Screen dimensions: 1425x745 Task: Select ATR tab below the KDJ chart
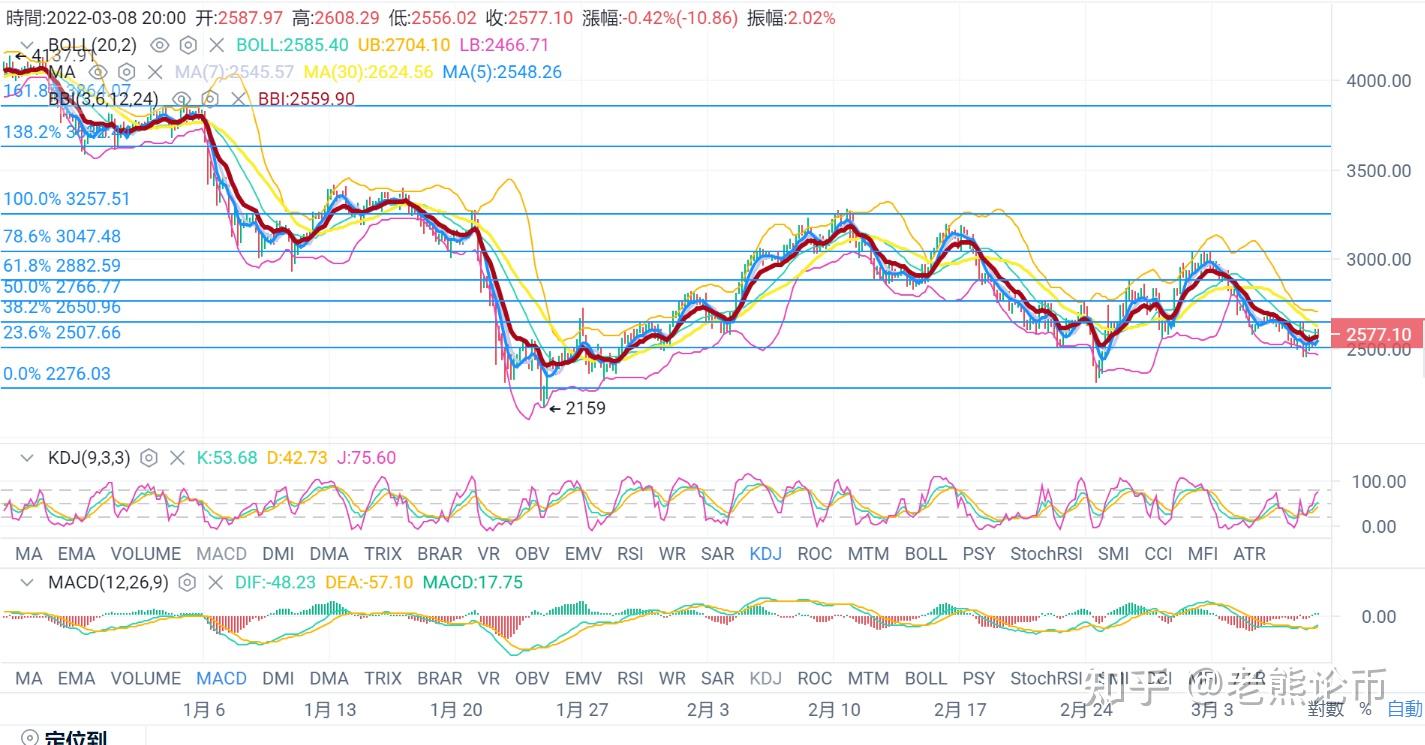click(x=1250, y=553)
